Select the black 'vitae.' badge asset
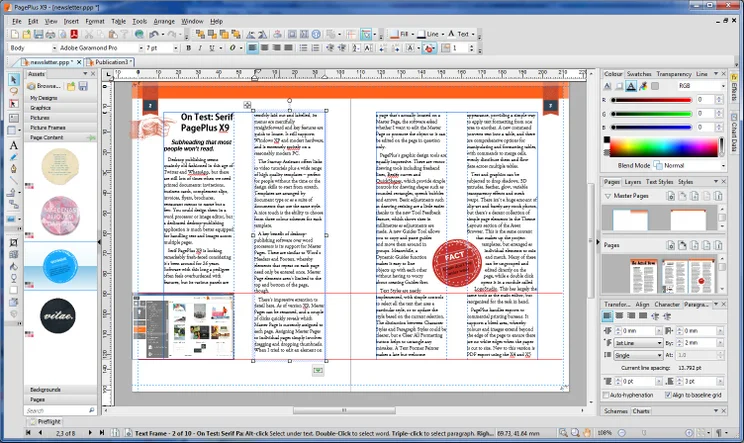The width and height of the screenshot is (744, 443). pyautogui.click(x=57, y=315)
